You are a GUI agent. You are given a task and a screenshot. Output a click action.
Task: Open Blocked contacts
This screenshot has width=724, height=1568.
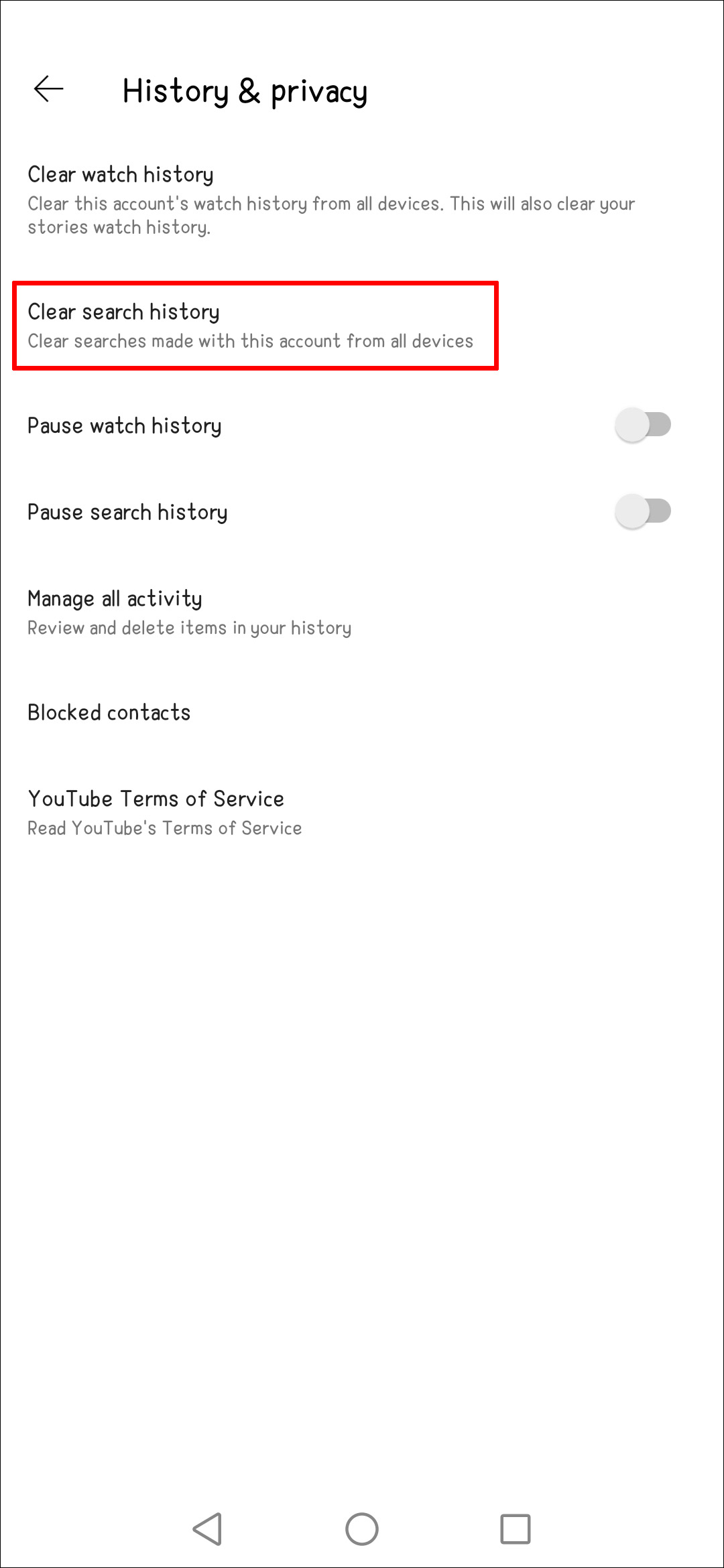[x=109, y=712]
